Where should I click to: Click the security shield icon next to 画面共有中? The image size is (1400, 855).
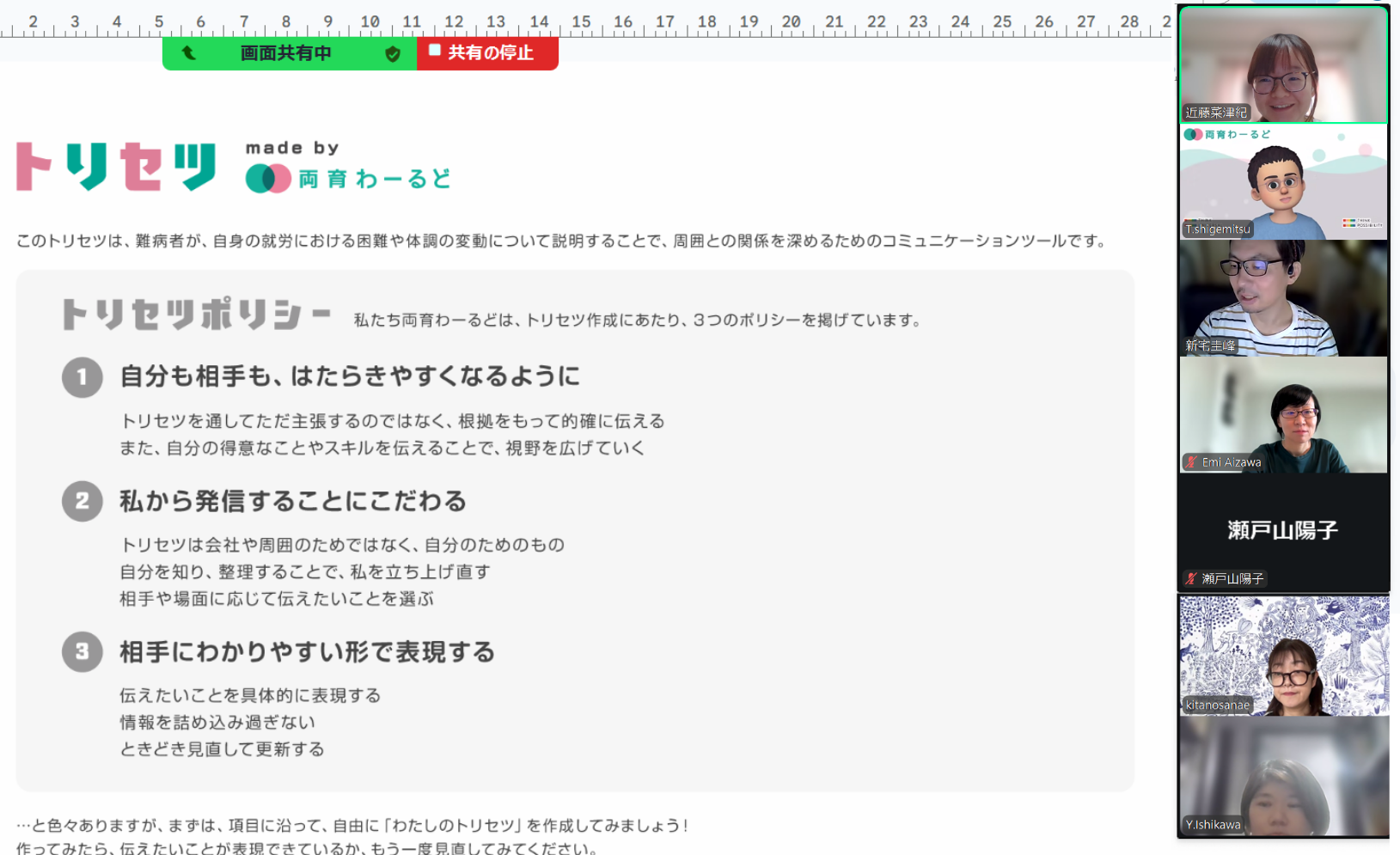click(x=393, y=53)
